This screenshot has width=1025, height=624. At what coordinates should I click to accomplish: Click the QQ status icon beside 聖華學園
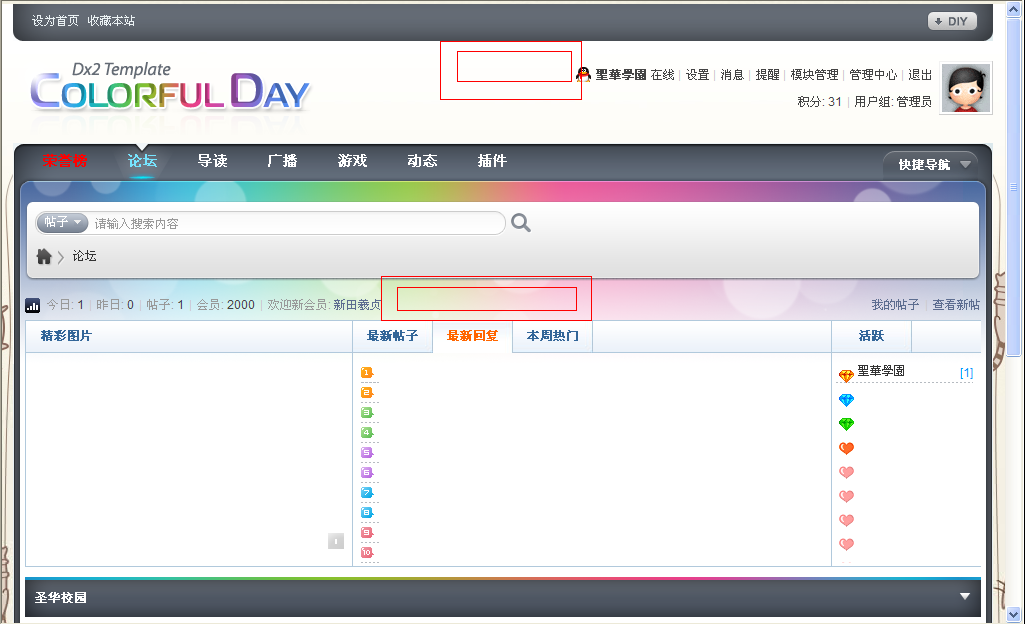pyautogui.click(x=583, y=71)
